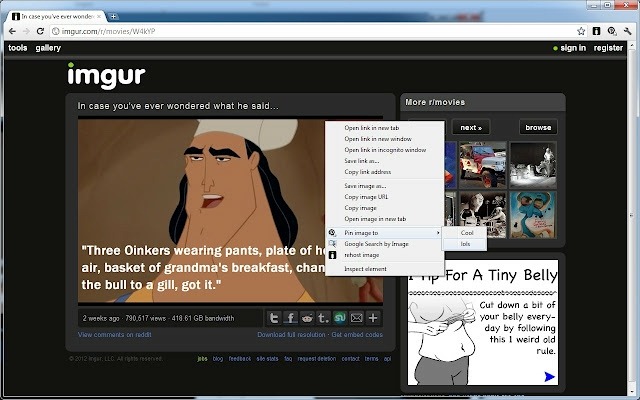Click 'Download full resolution' link

[x=291, y=334]
